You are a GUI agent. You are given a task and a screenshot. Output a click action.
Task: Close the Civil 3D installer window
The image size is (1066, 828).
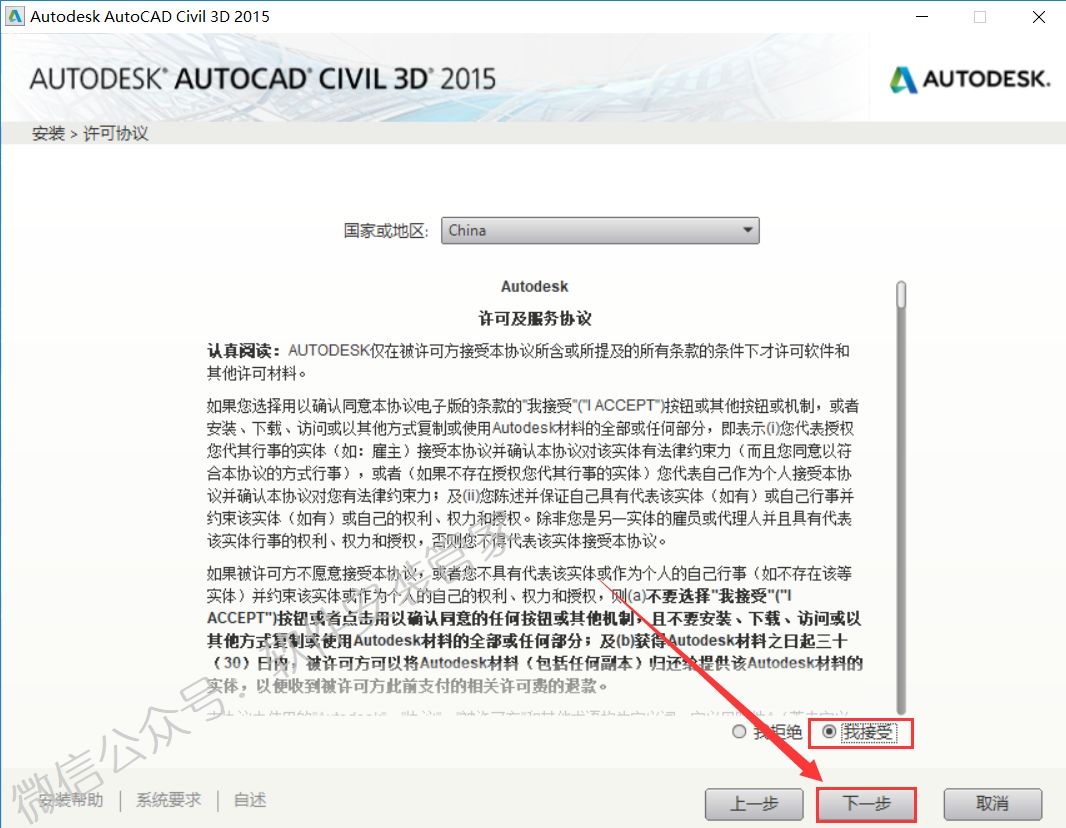click(x=1038, y=16)
